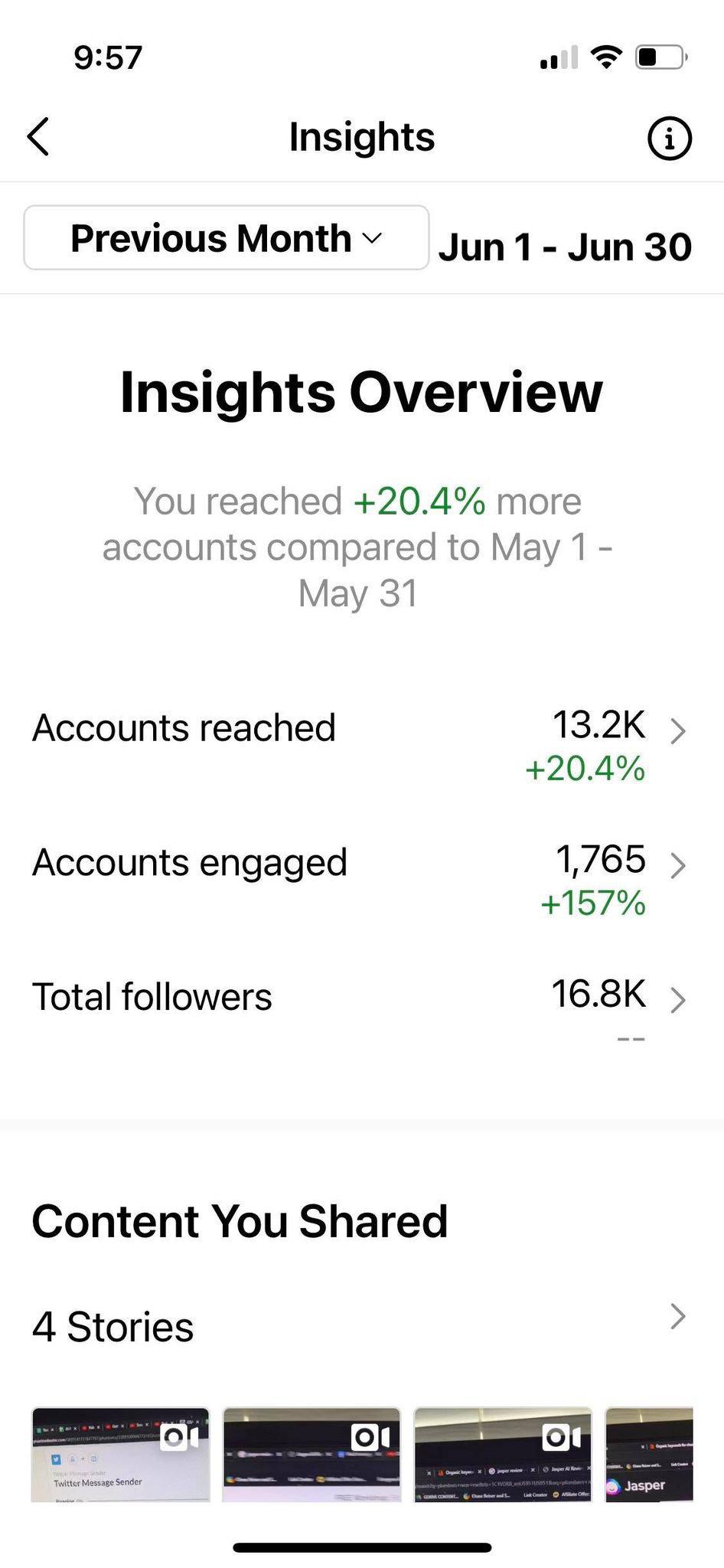Open the second story thumbnail
724x1568 pixels.
[311, 1454]
